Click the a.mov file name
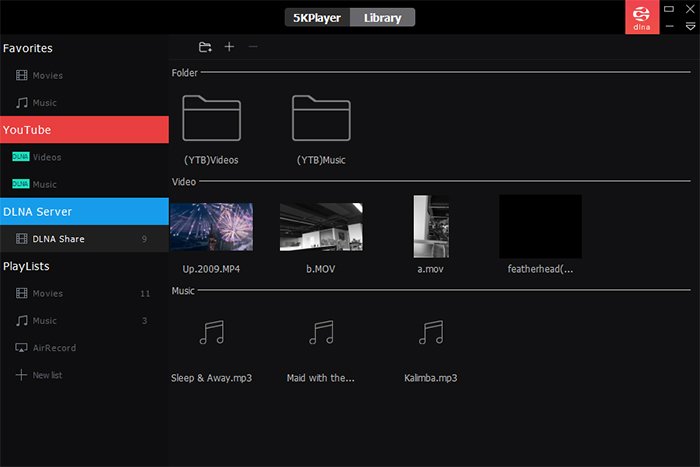700x467 pixels. (430, 269)
